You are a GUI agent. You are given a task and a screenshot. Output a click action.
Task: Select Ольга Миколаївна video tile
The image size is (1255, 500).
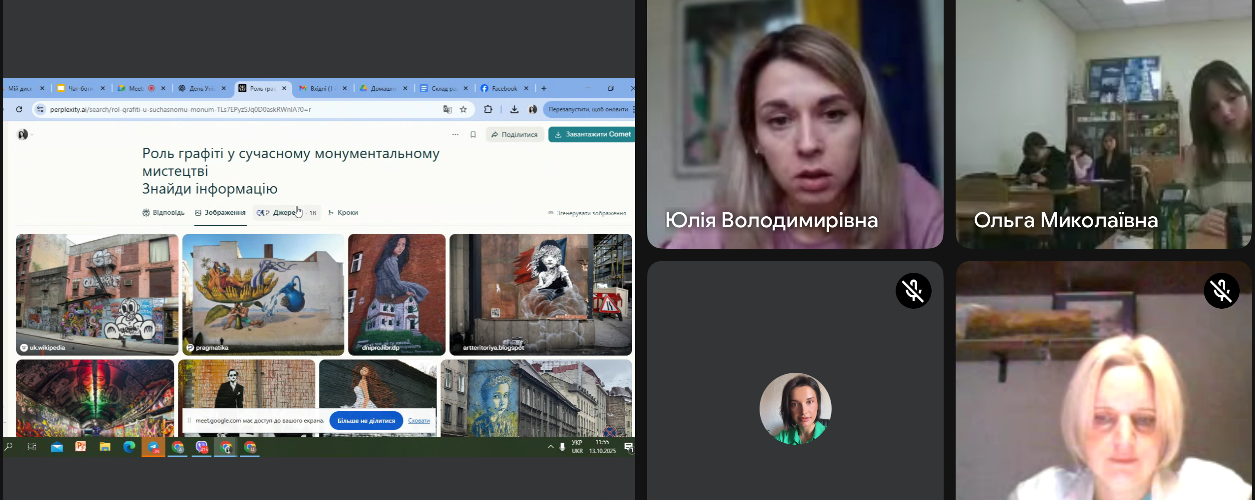click(x=1104, y=124)
